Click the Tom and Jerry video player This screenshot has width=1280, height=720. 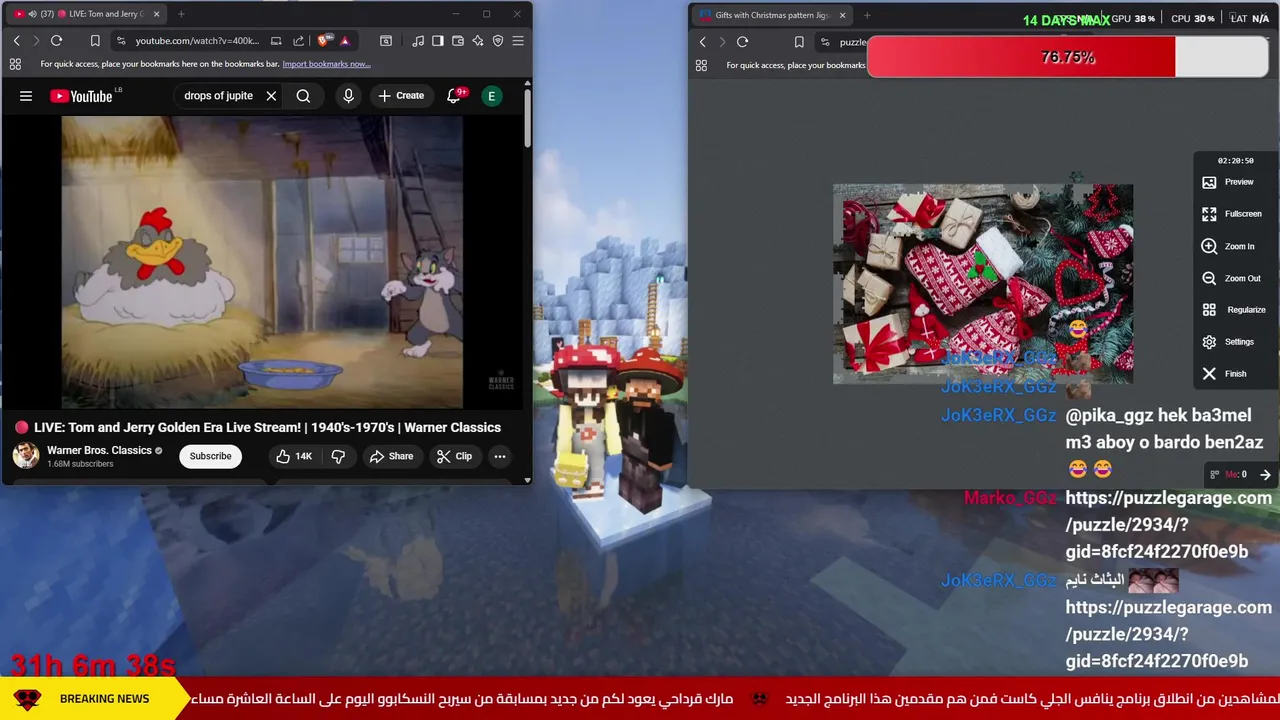point(262,262)
